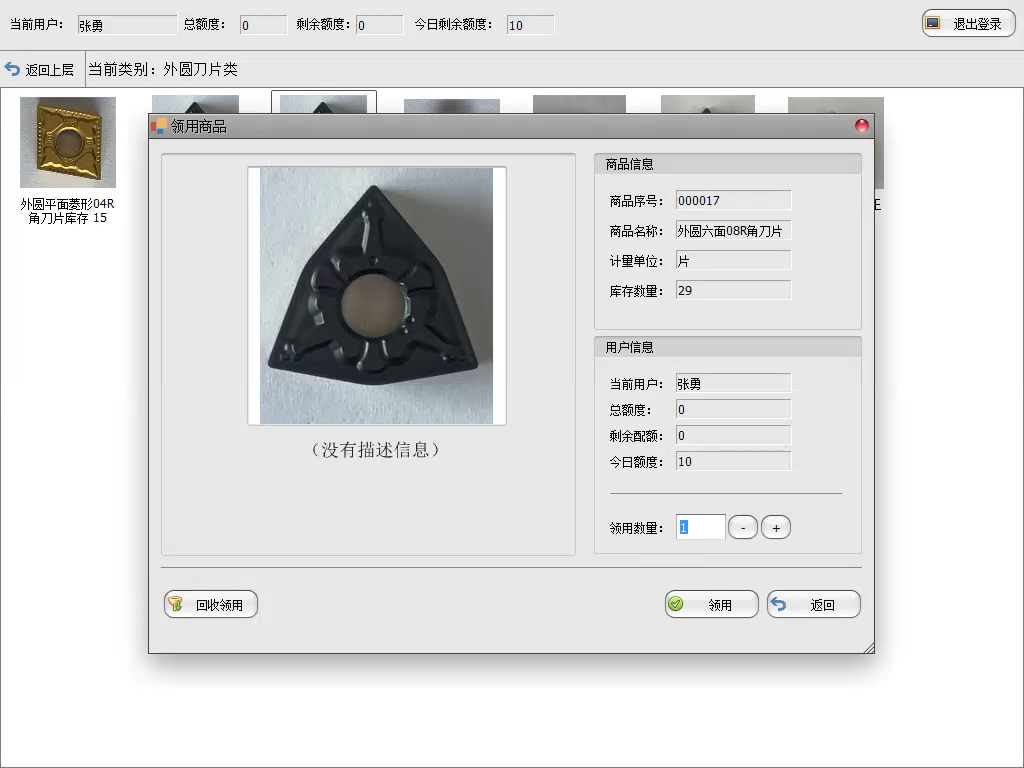Click the dialog resize grip corner

coord(869,647)
